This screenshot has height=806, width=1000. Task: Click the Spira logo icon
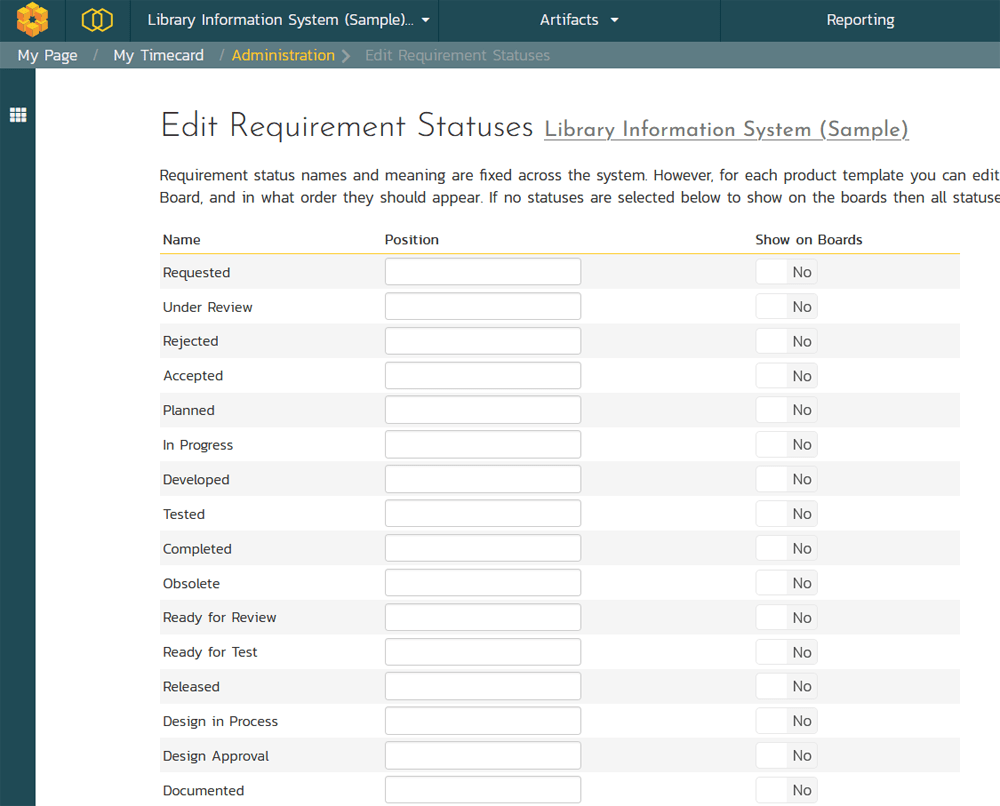(33, 19)
